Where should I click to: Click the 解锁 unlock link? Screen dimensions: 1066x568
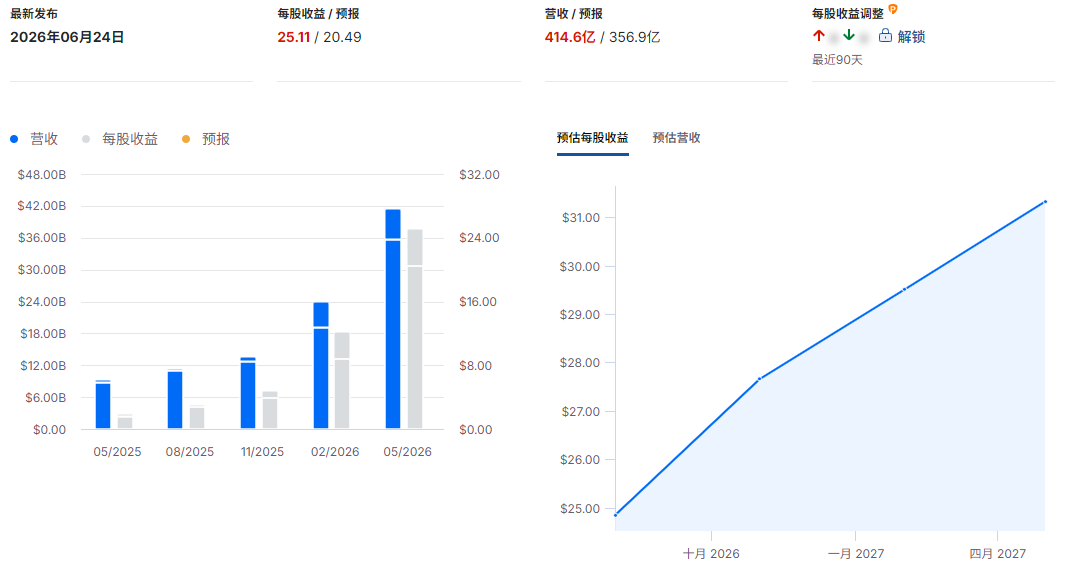pos(911,37)
